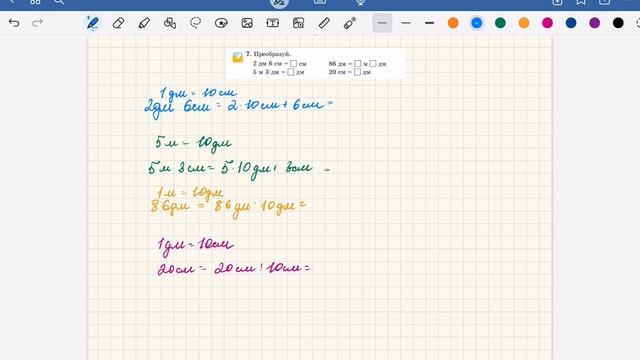Open search in the top bar

pyautogui.click(x=59, y=2)
